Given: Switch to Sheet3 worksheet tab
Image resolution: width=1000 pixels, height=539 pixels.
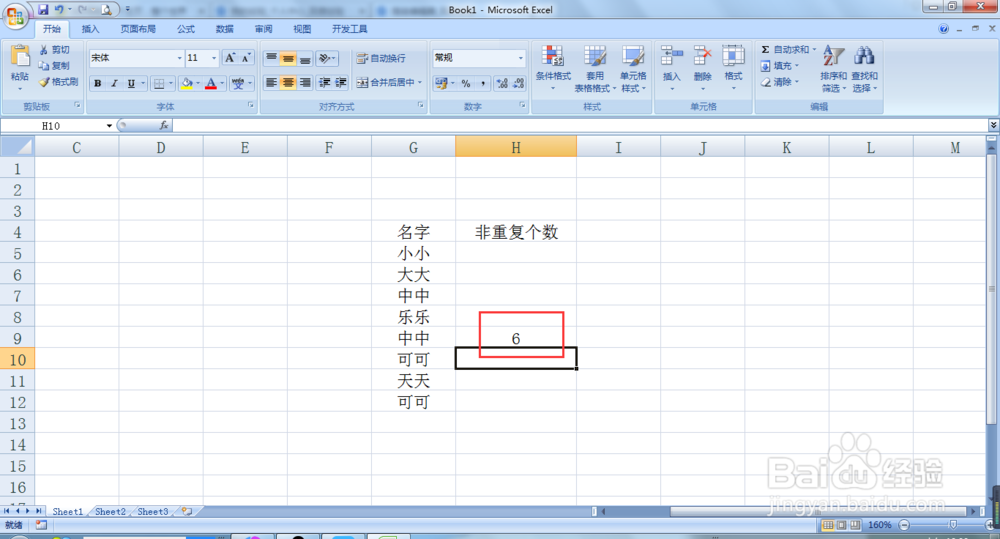Looking at the screenshot, I should point(153,512).
